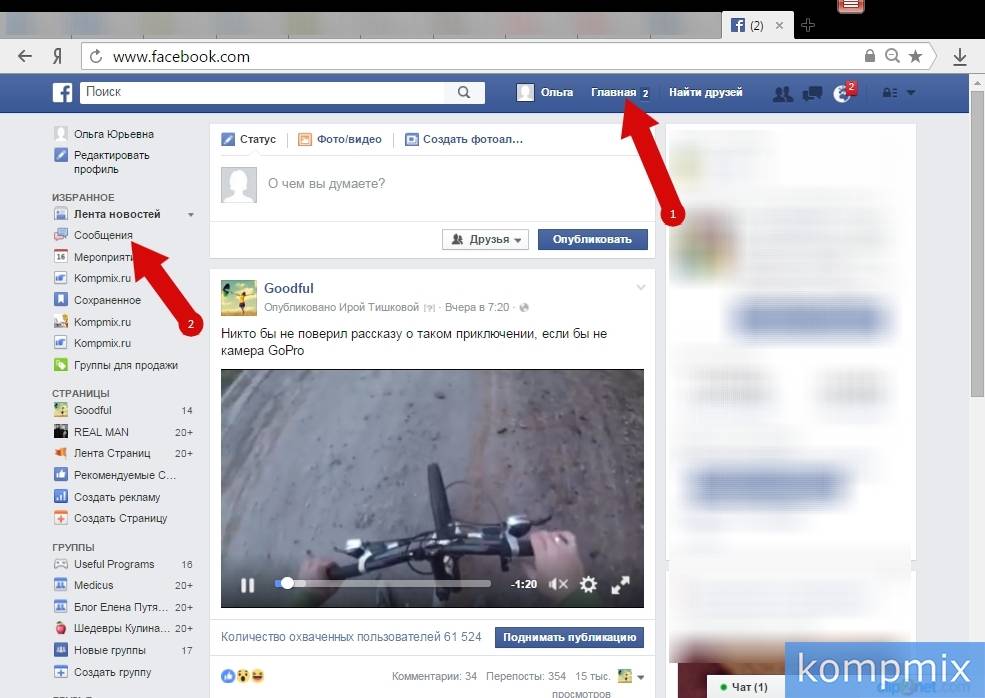The image size is (985, 698).
Task: Click Поднимать публикацию button
Action: [x=569, y=637]
